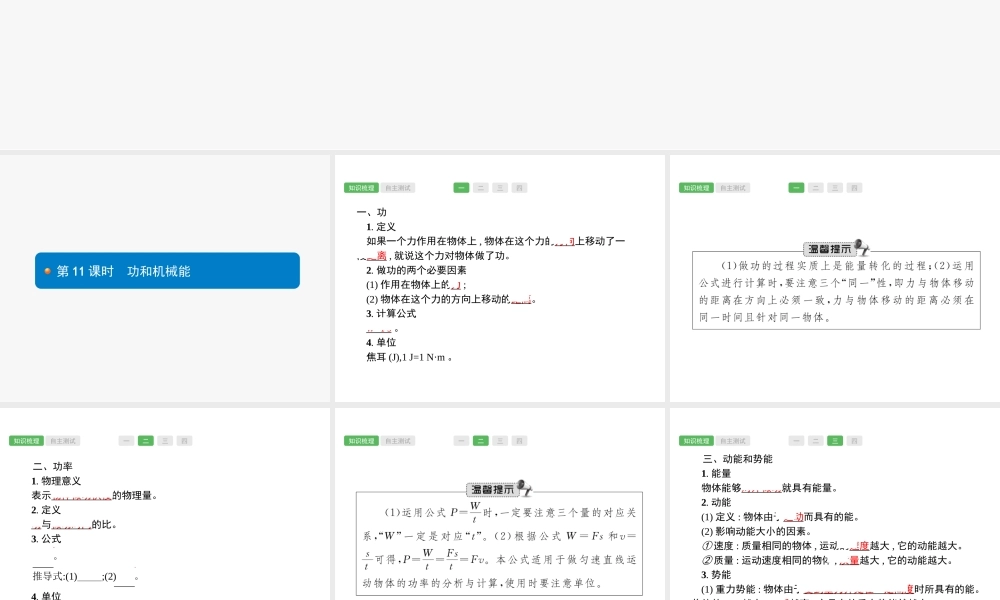The height and width of the screenshot is (600, 1000).
Task: Go to section 三 on the 做功的过程 tip slide
Action: click(x=835, y=188)
